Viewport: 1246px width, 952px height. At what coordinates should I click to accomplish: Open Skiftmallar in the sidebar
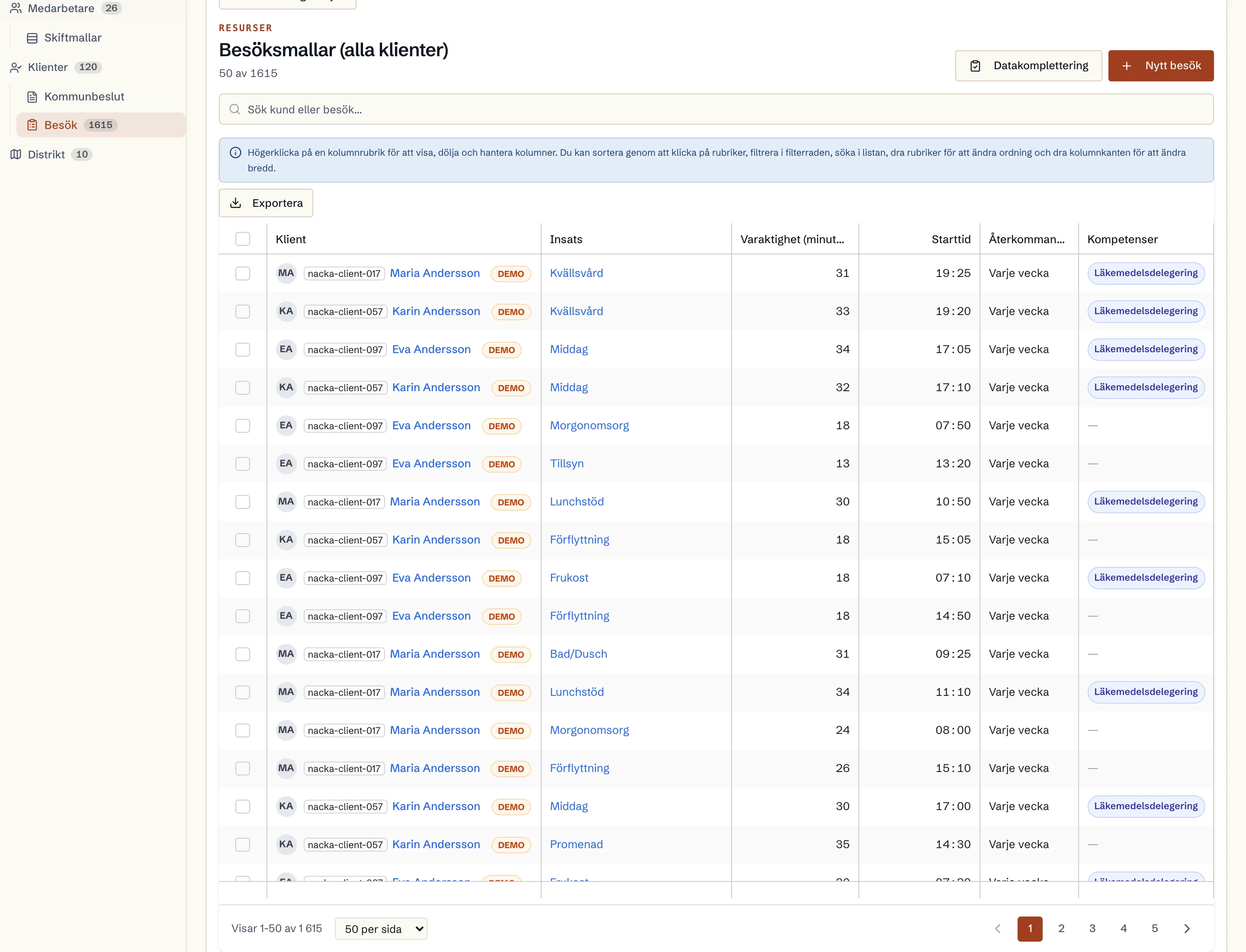point(73,38)
